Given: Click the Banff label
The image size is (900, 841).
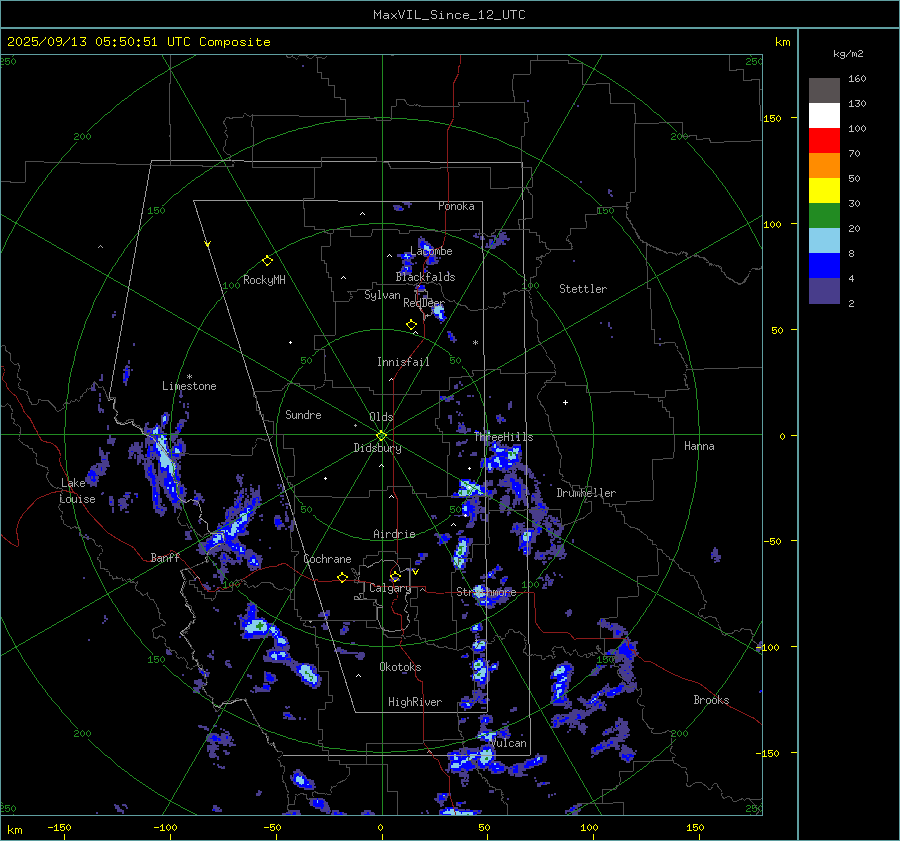Looking at the screenshot, I should coord(165,558).
